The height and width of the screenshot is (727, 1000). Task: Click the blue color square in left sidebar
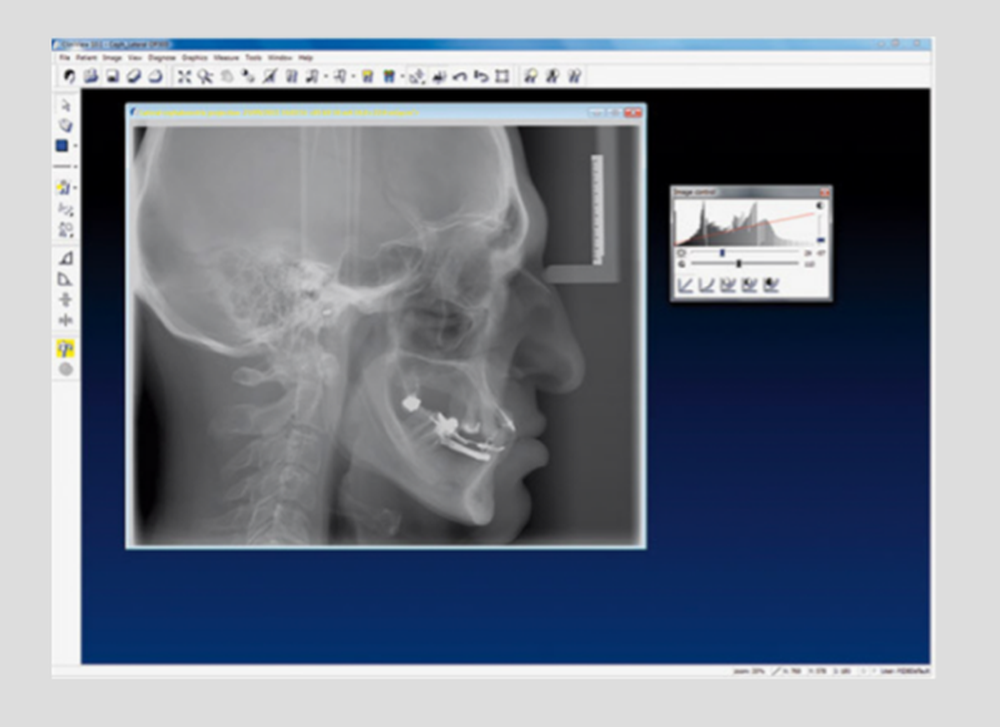pos(62,146)
